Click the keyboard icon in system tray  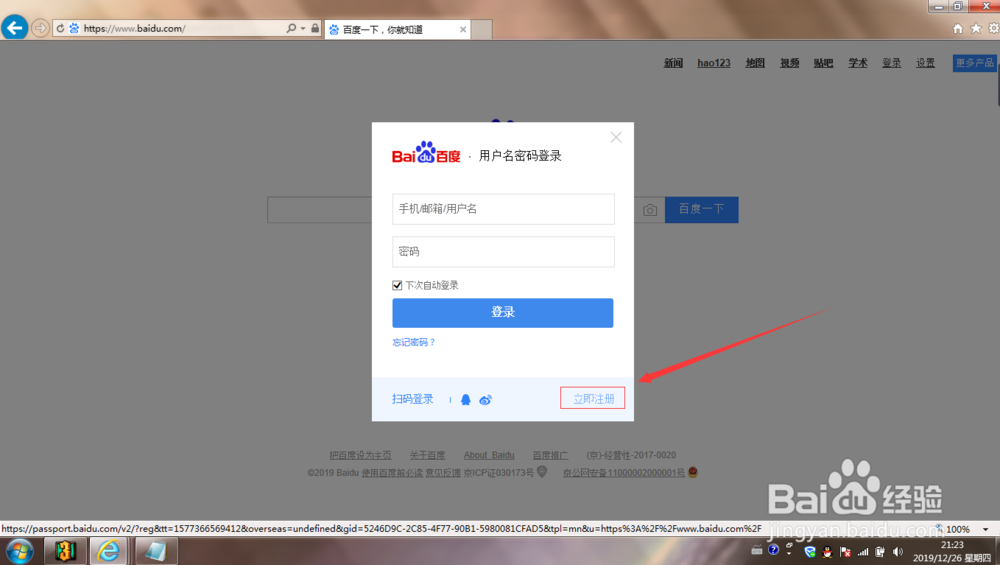[756, 550]
